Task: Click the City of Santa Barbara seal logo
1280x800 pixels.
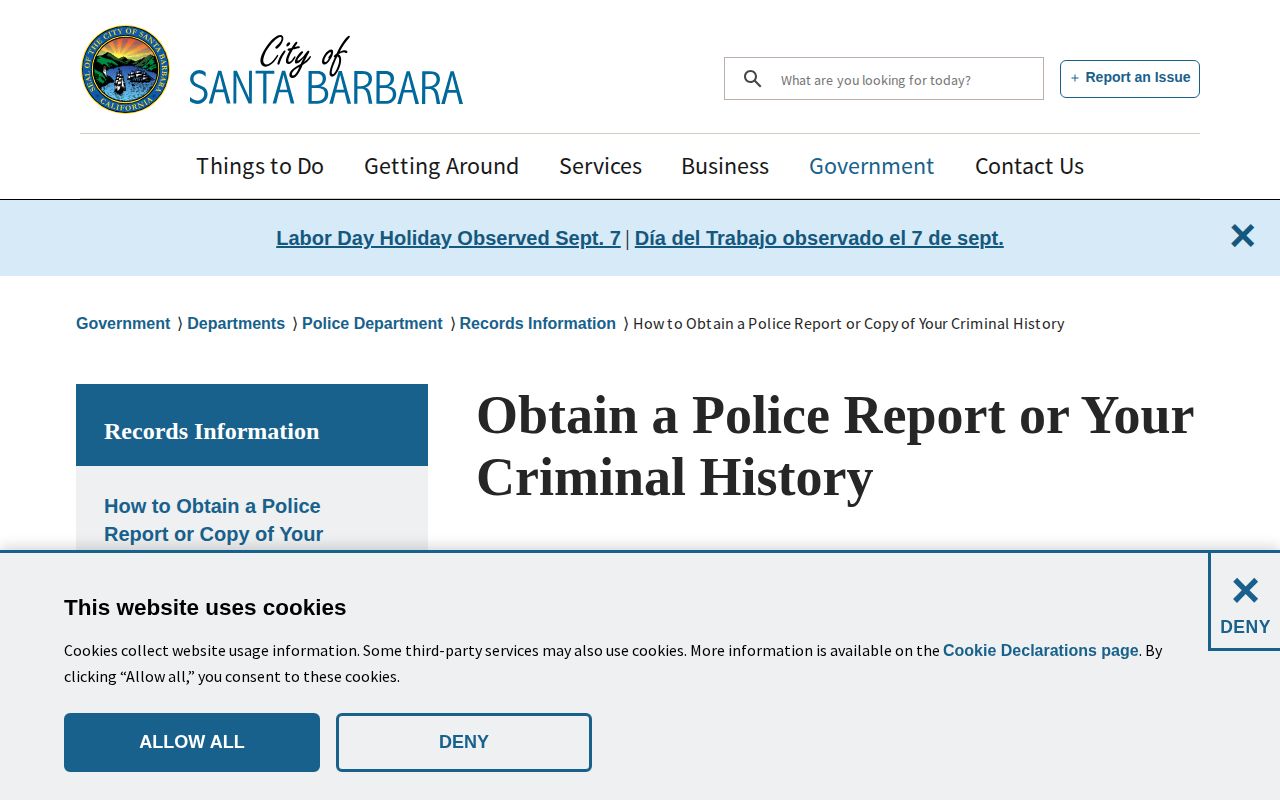Action: click(125, 70)
